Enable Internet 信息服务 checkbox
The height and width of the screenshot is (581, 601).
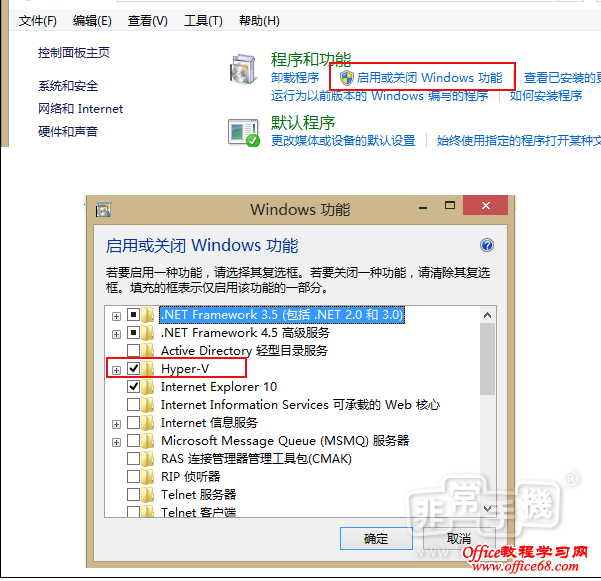coord(133,422)
